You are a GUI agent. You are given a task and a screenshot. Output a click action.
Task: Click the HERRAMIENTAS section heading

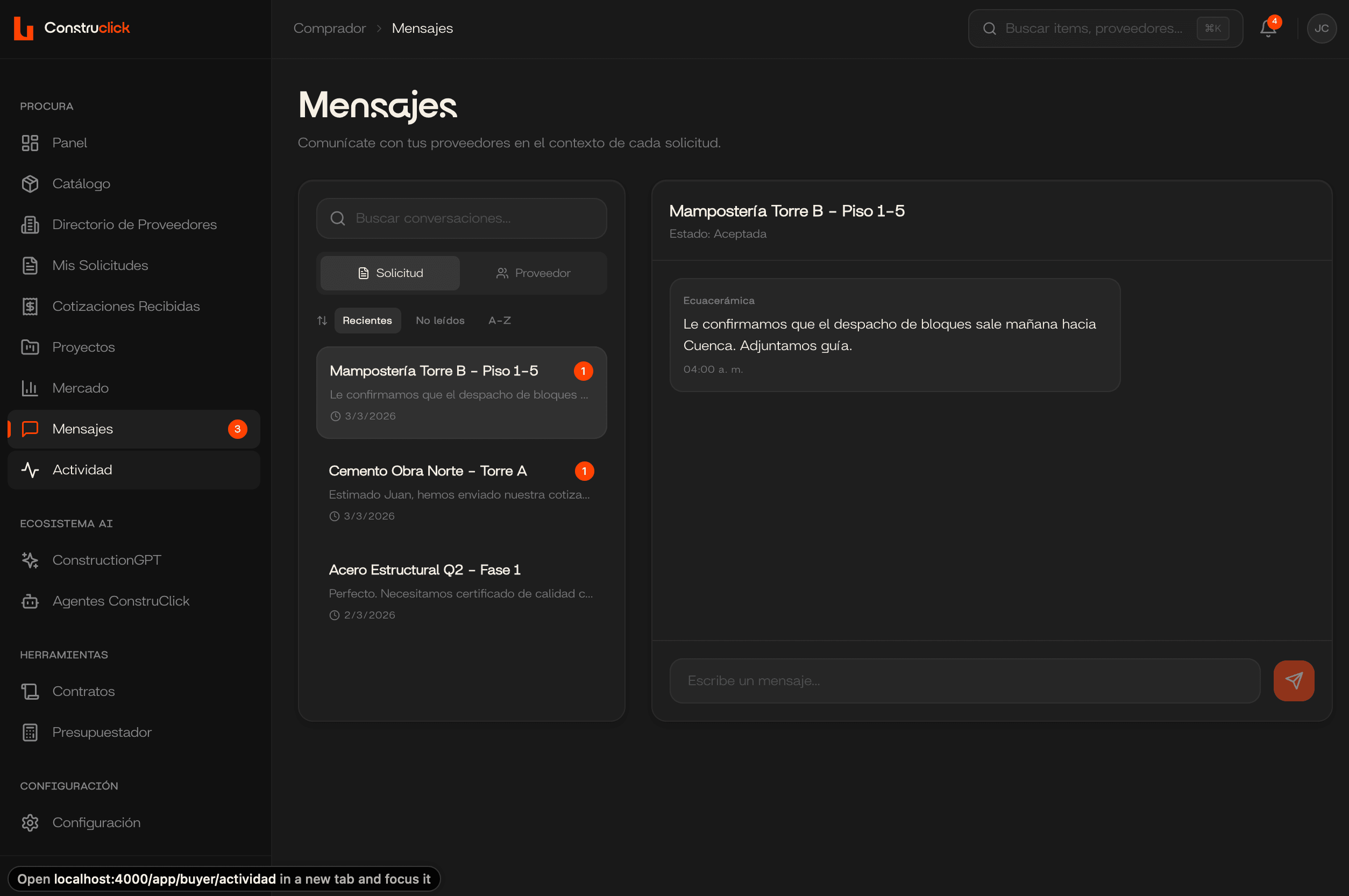64,655
